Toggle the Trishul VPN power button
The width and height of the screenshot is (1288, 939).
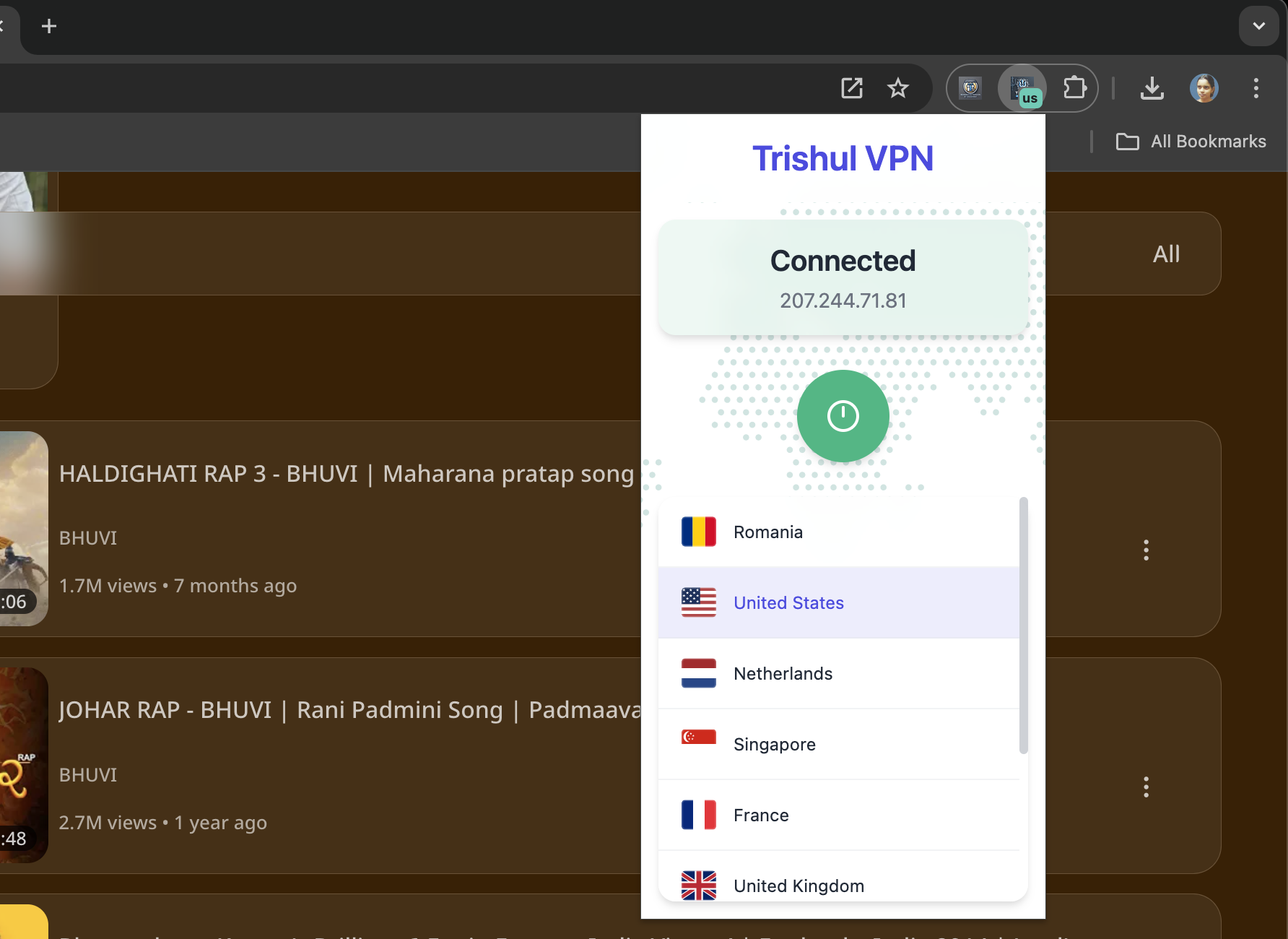point(843,416)
